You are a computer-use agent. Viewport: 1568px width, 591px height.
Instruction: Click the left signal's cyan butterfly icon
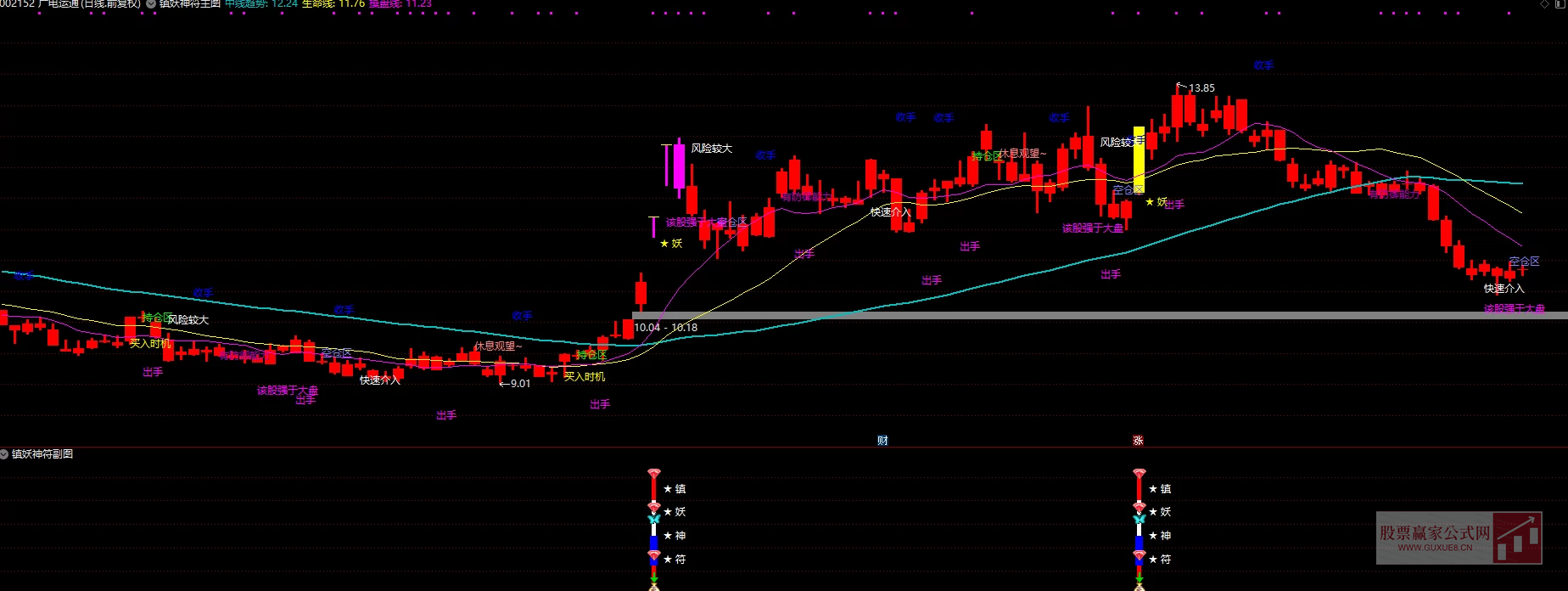coord(653,519)
